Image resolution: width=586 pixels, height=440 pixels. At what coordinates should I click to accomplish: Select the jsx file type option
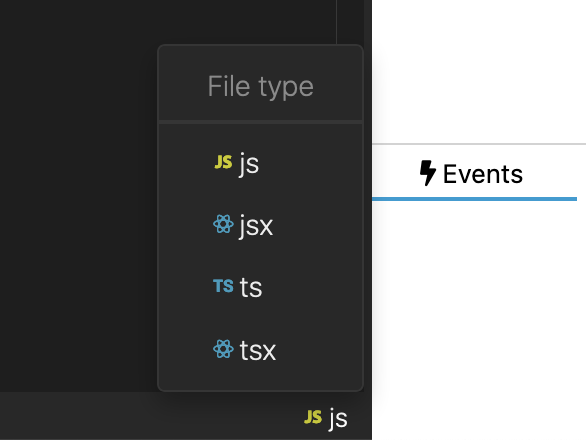click(x=260, y=225)
